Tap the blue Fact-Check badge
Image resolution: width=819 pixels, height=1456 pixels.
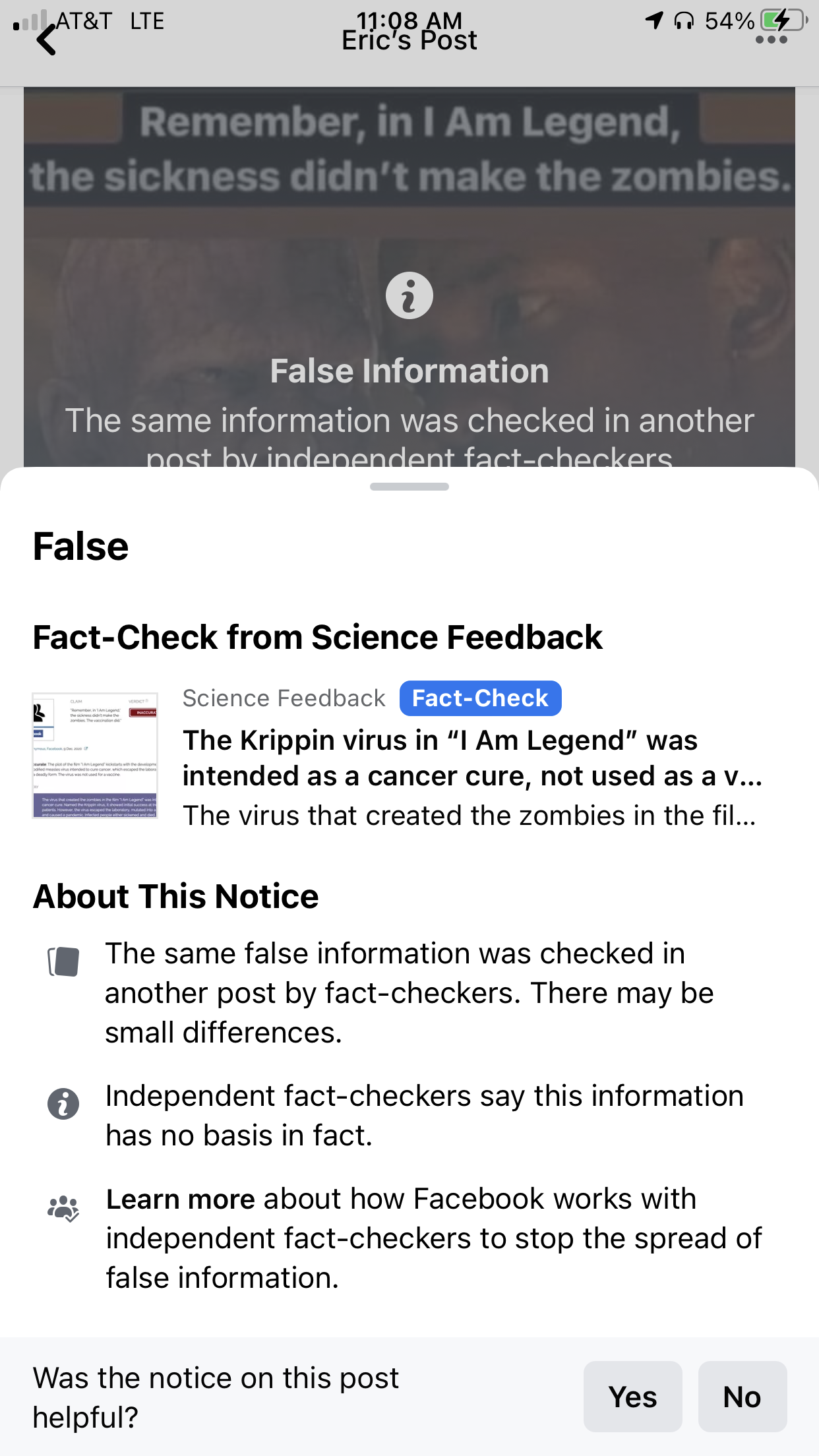(x=480, y=698)
